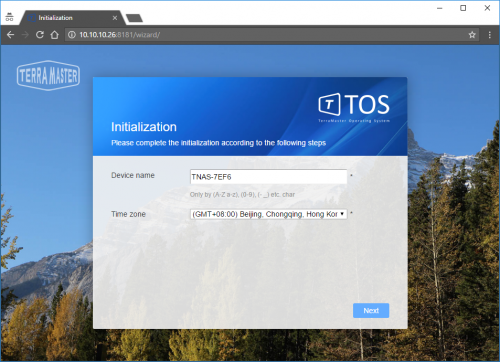Click the TOS logo in header
This screenshot has width=500, height=362.
pyautogui.click(x=354, y=107)
